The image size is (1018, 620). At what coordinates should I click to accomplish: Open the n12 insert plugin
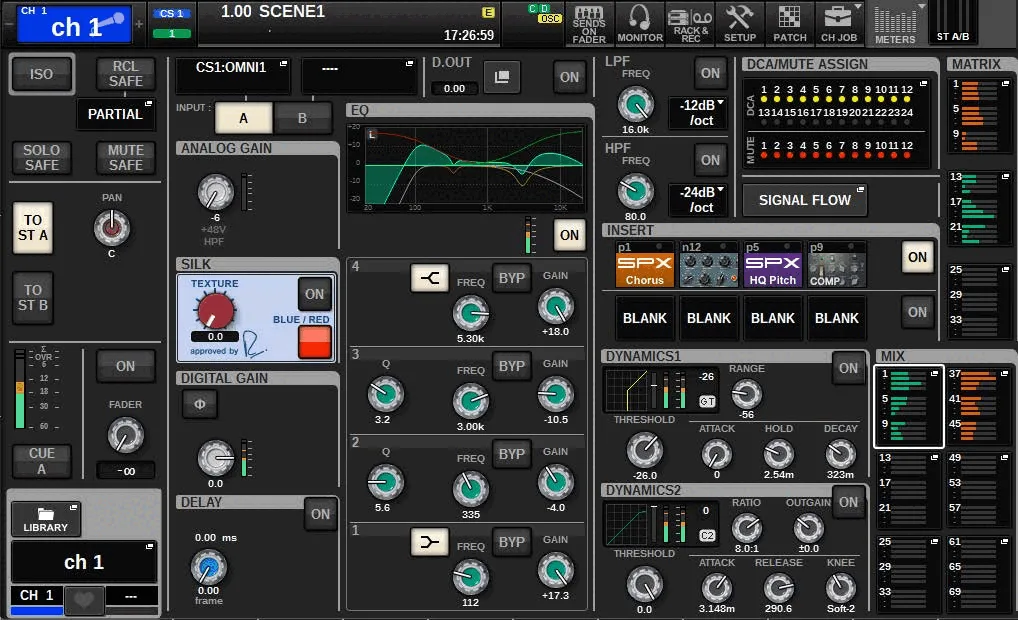[708, 265]
